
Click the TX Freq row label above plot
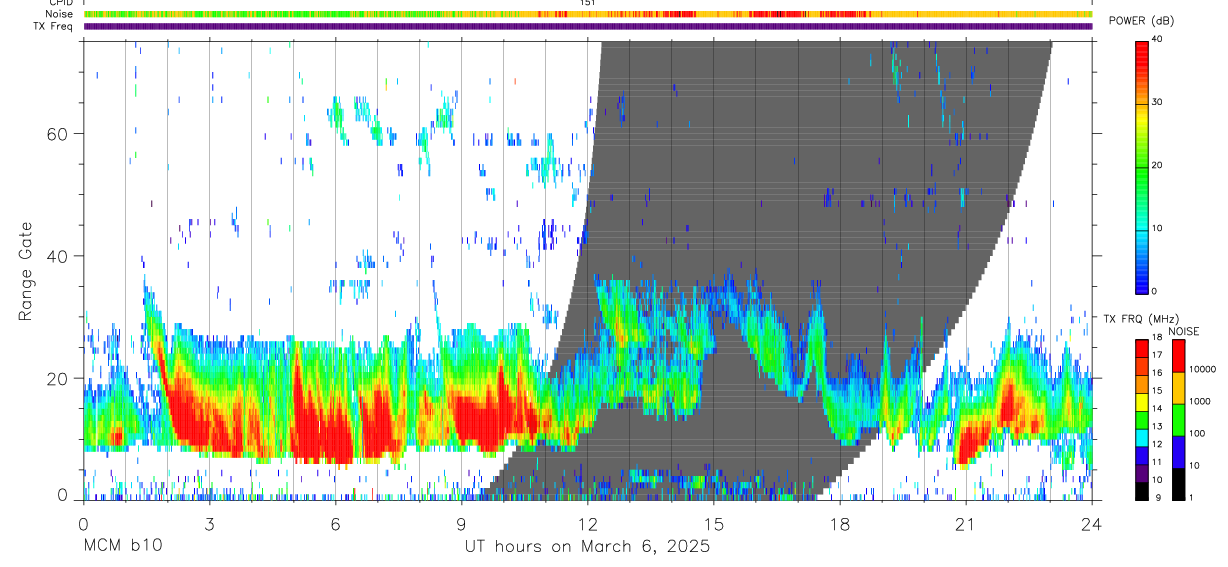coord(55,26)
